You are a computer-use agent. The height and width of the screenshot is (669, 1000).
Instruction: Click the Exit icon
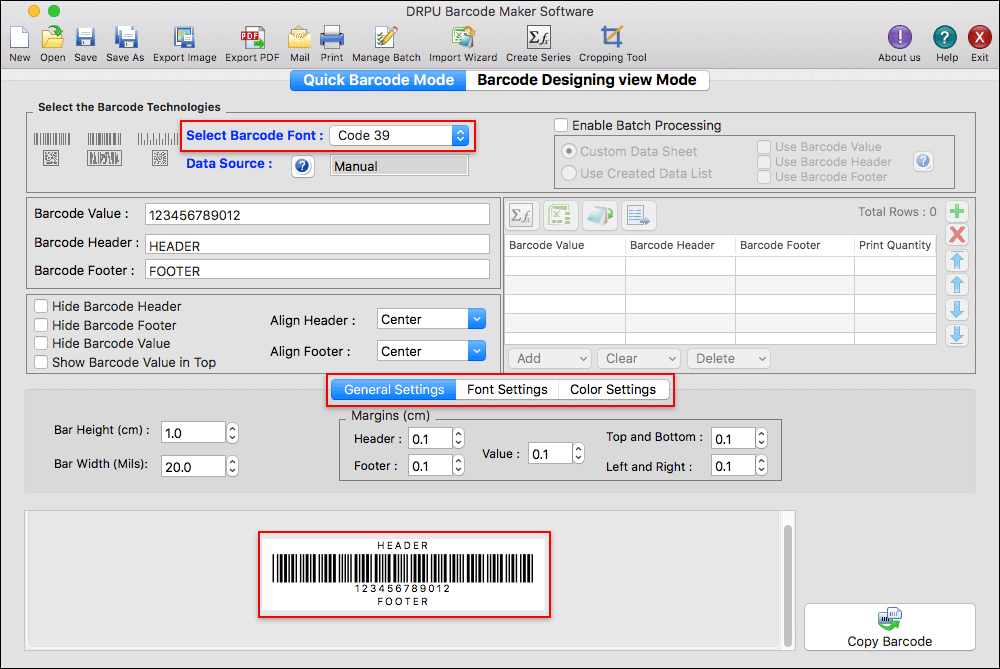979,37
